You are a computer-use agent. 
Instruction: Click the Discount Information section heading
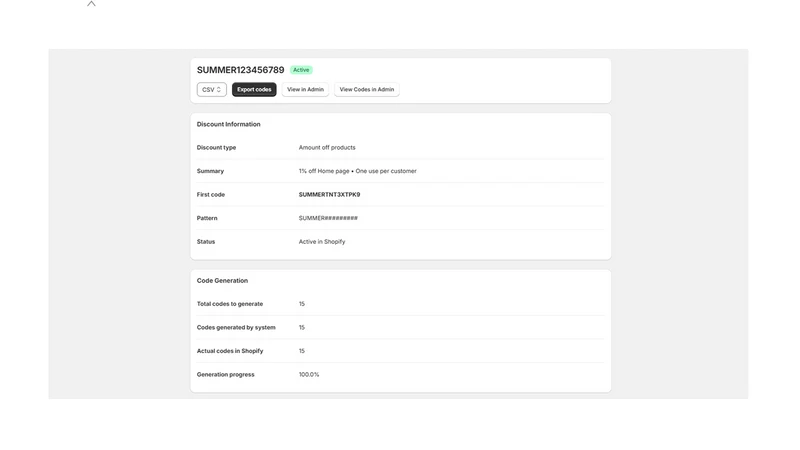229,124
